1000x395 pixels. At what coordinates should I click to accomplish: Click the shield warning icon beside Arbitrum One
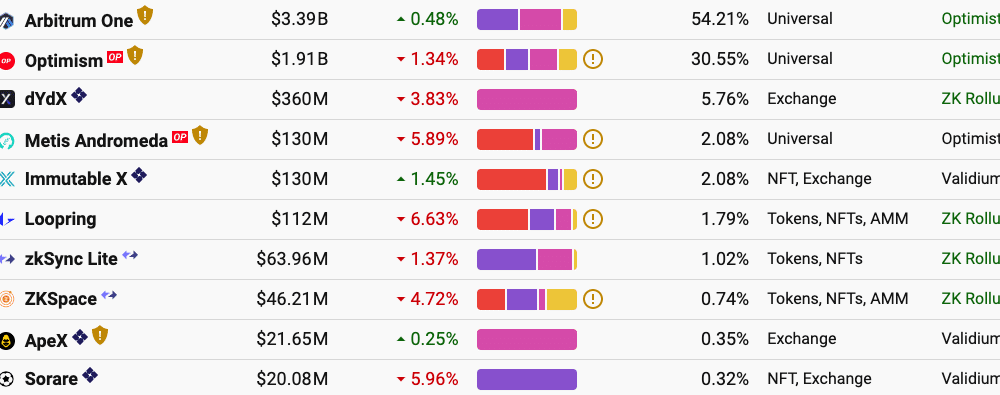click(145, 15)
